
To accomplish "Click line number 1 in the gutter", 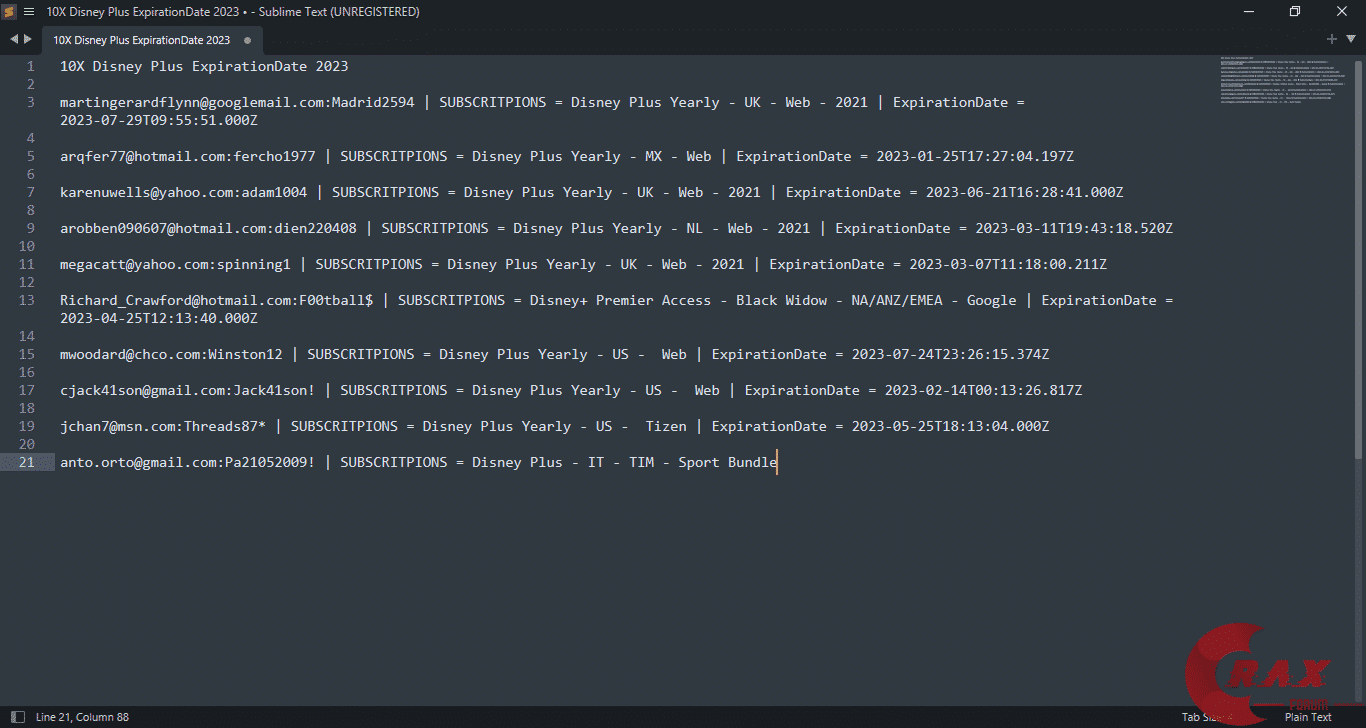I will coord(31,66).
